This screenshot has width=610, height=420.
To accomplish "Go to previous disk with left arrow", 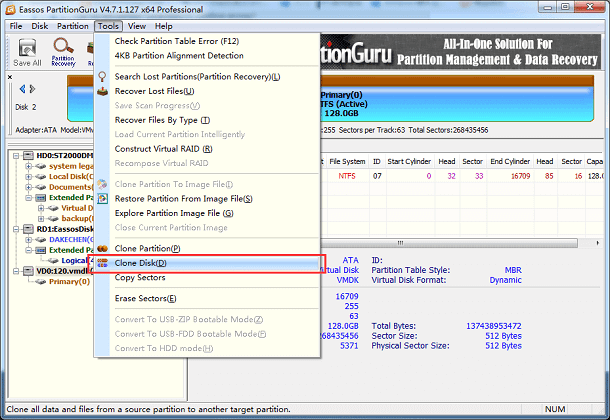I will 22,89.
